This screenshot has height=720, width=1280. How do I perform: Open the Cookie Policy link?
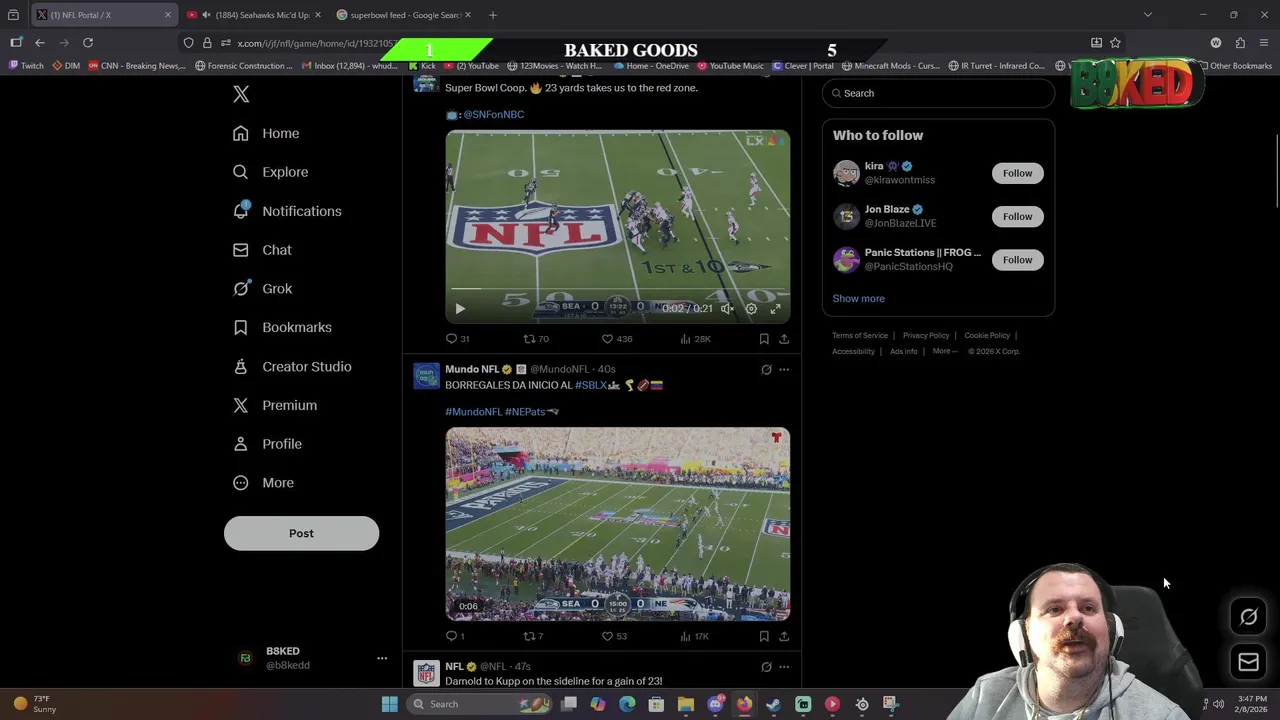pyautogui.click(x=987, y=335)
